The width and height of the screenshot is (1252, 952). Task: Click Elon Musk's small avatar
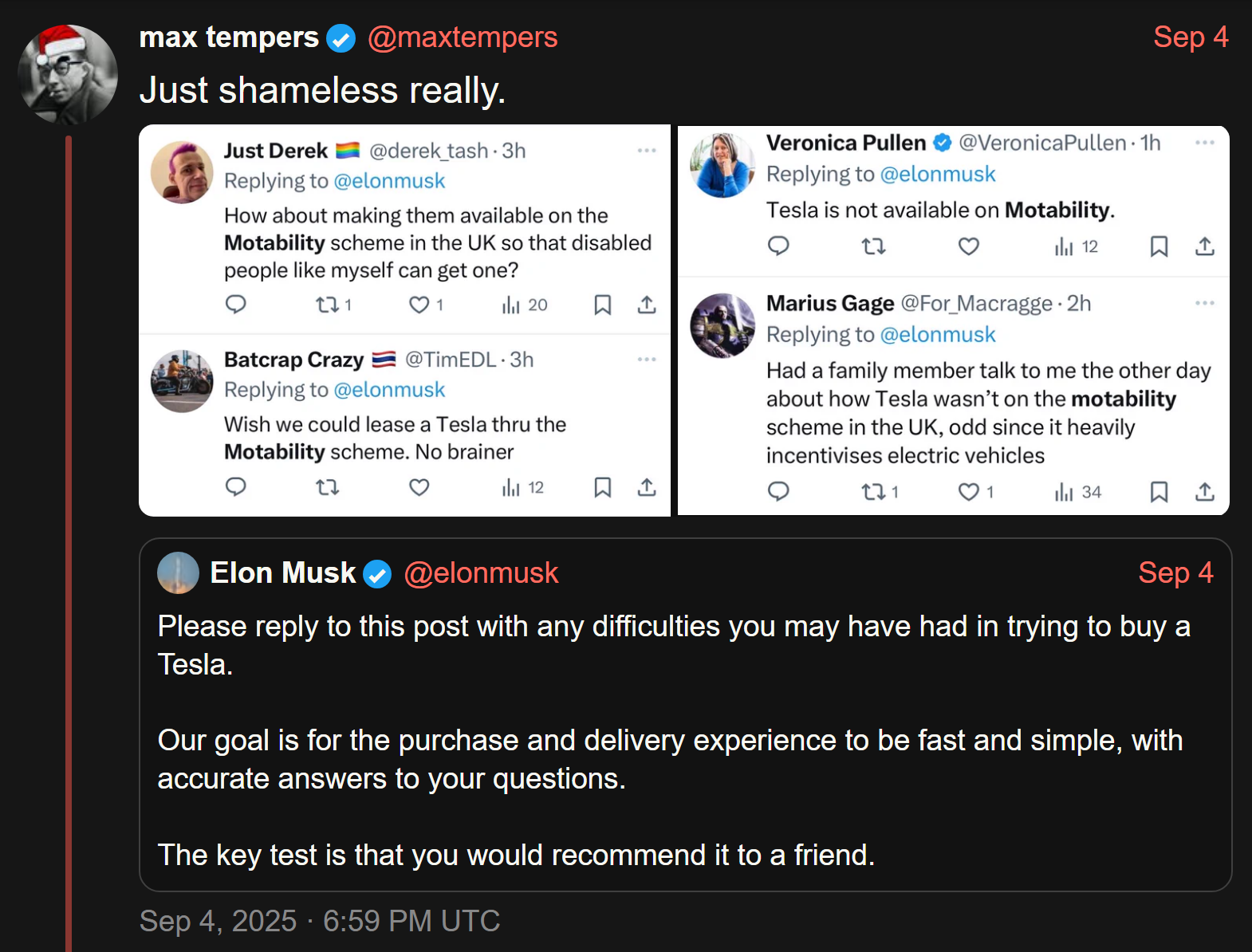click(178, 573)
